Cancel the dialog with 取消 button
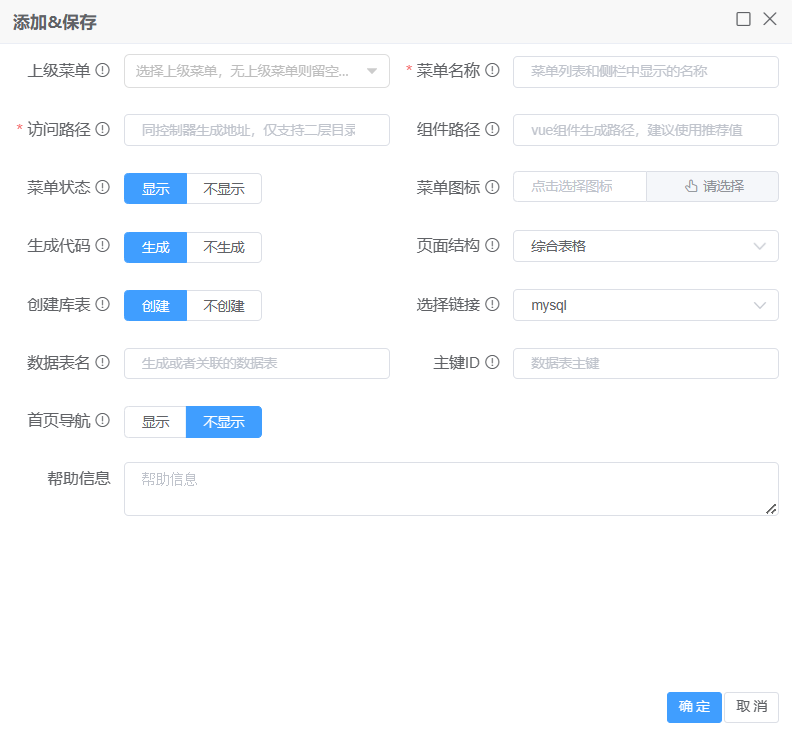This screenshot has height=738, width=792. click(751, 707)
